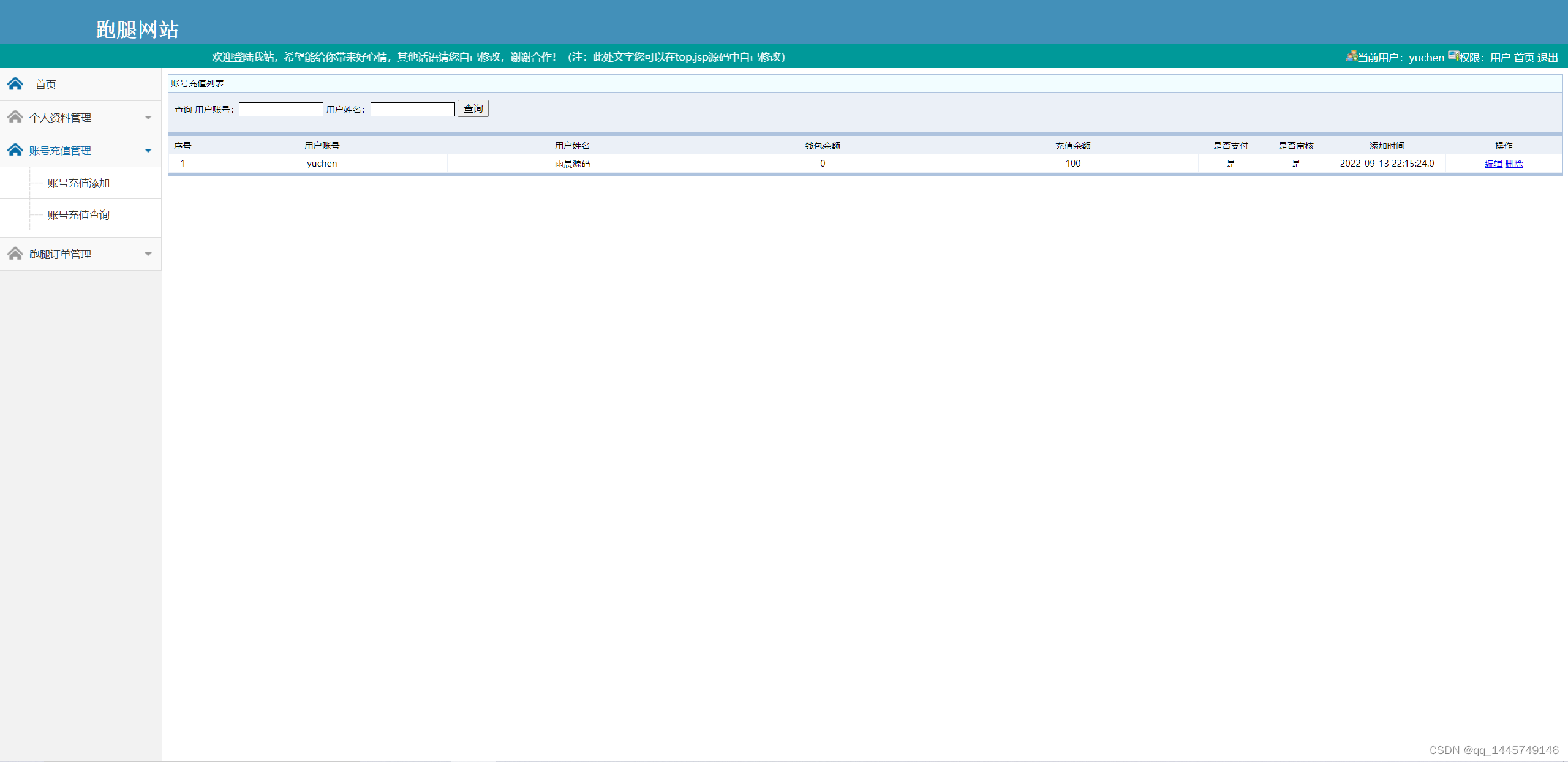Click the 雨晨源码 name cell

tap(572, 164)
